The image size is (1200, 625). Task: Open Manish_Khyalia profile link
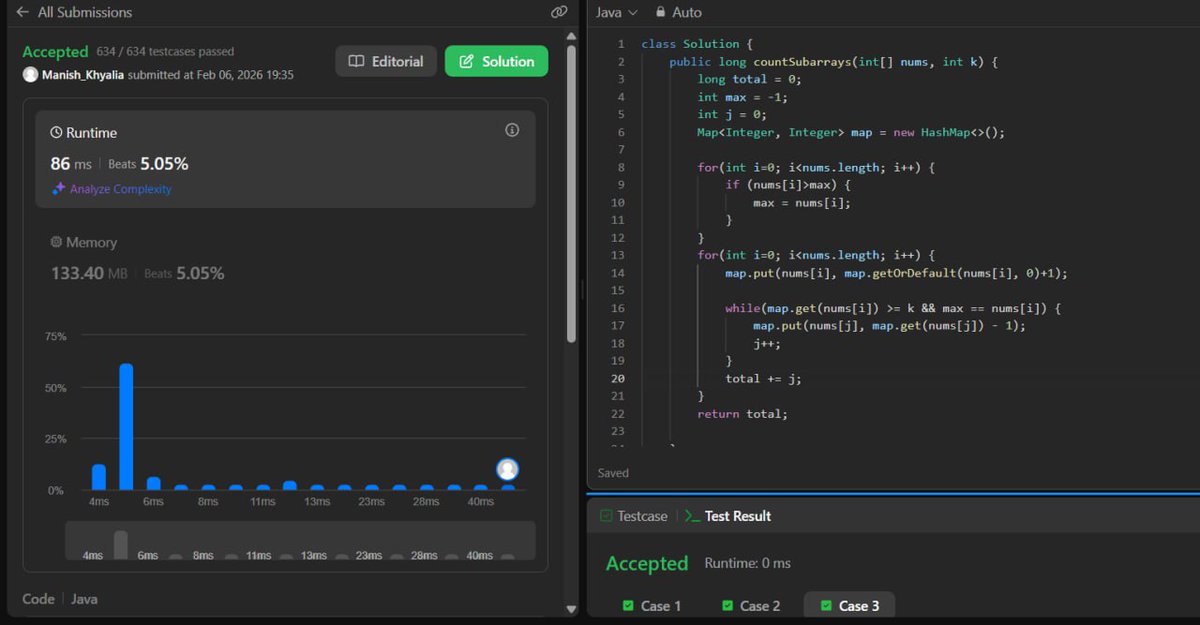point(82,75)
